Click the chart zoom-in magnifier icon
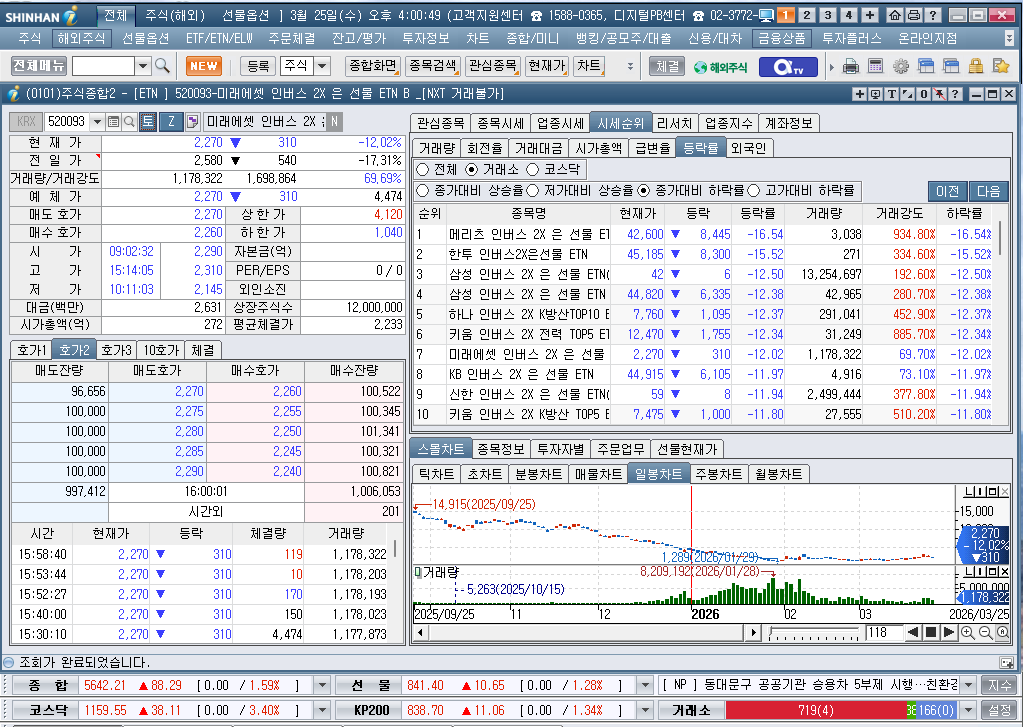Image resolution: width=1023 pixels, height=727 pixels. tap(968, 632)
